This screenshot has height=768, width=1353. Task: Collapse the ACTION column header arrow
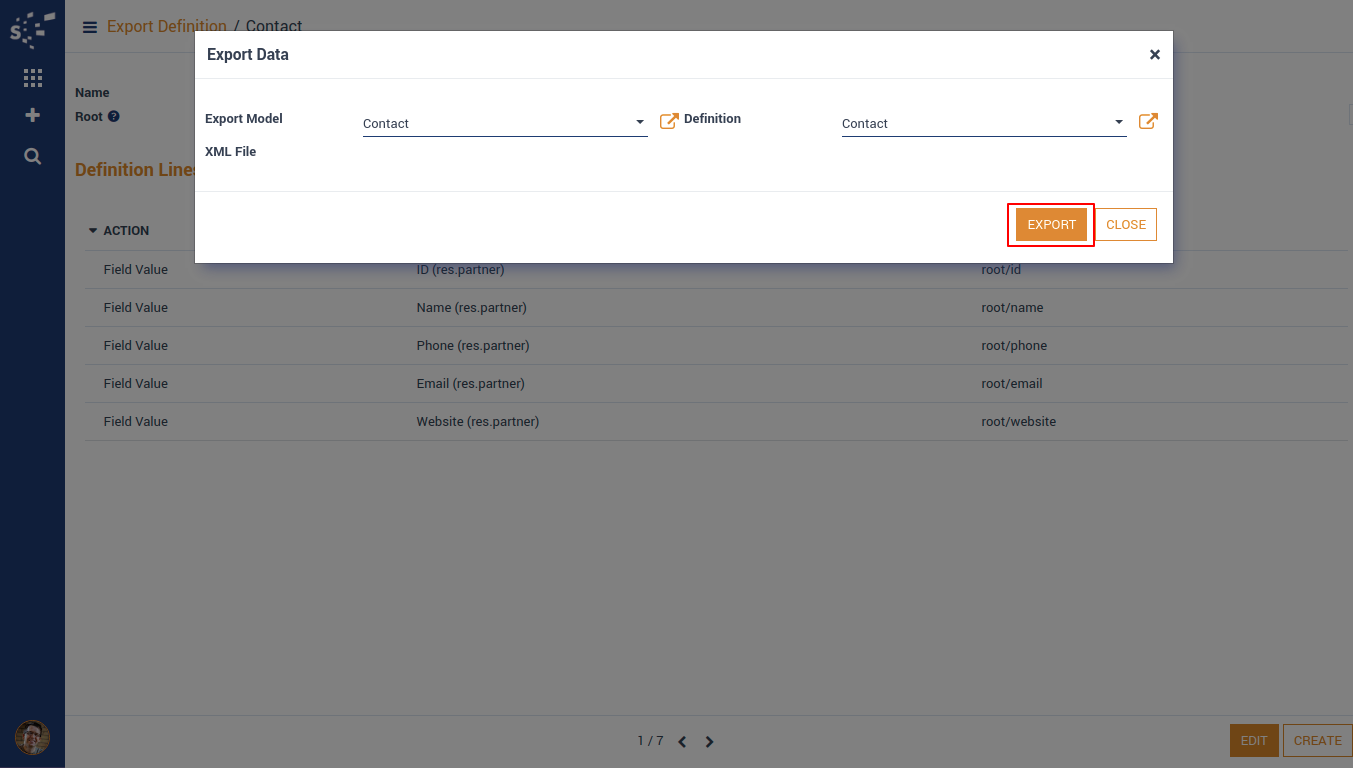pyautogui.click(x=93, y=231)
